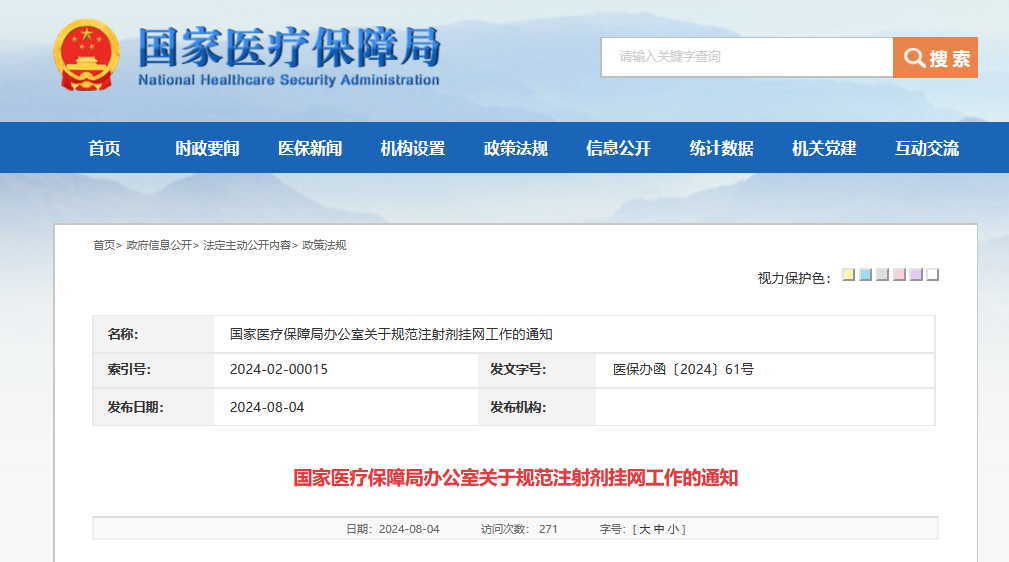The width and height of the screenshot is (1009, 562).
Task: Select the white eye-protection color
Action: point(932,275)
